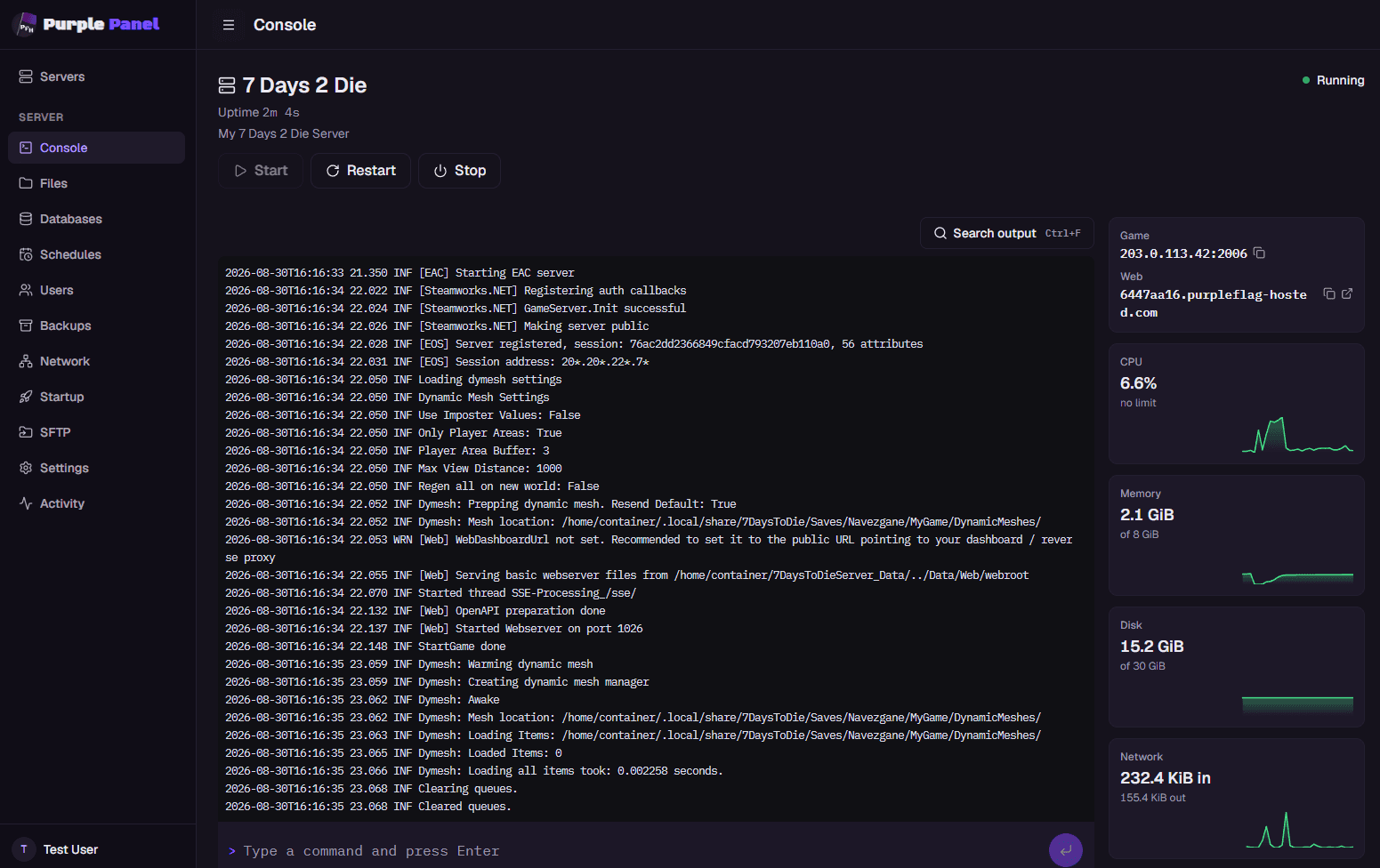
Task: View the Activity log
Action: [x=96, y=503]
